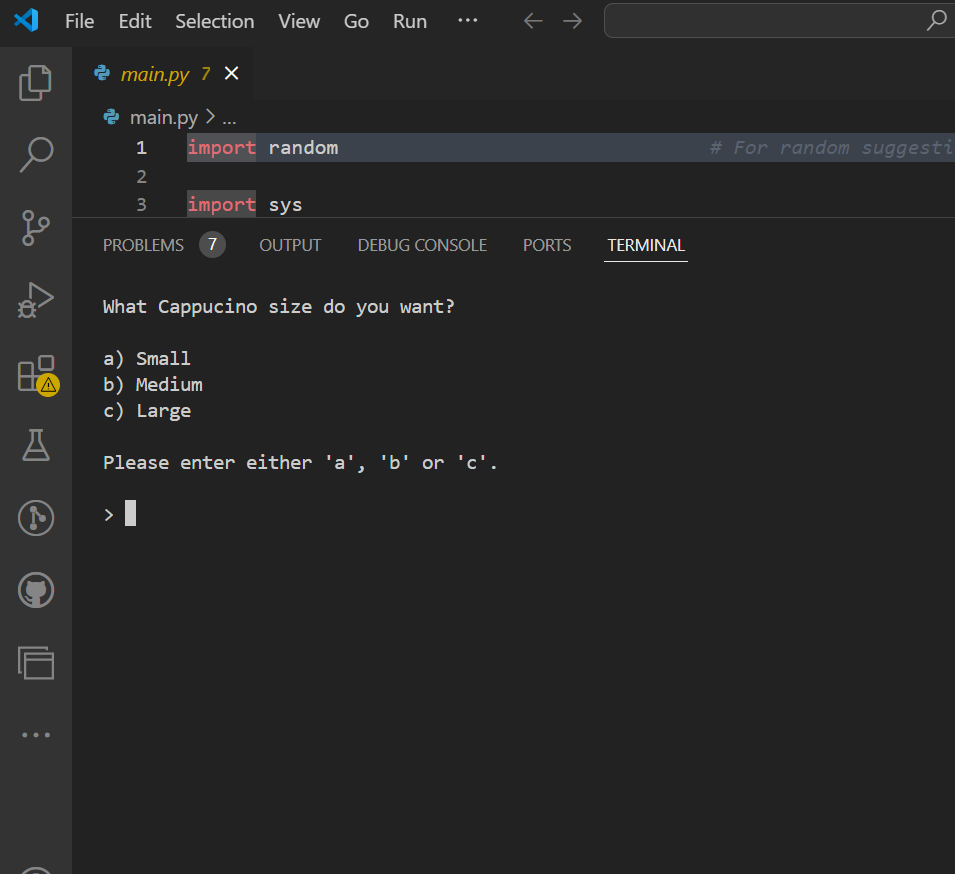955x874 pixels.
Task: Open Run and Debug view
Action: tap(35, 300)
